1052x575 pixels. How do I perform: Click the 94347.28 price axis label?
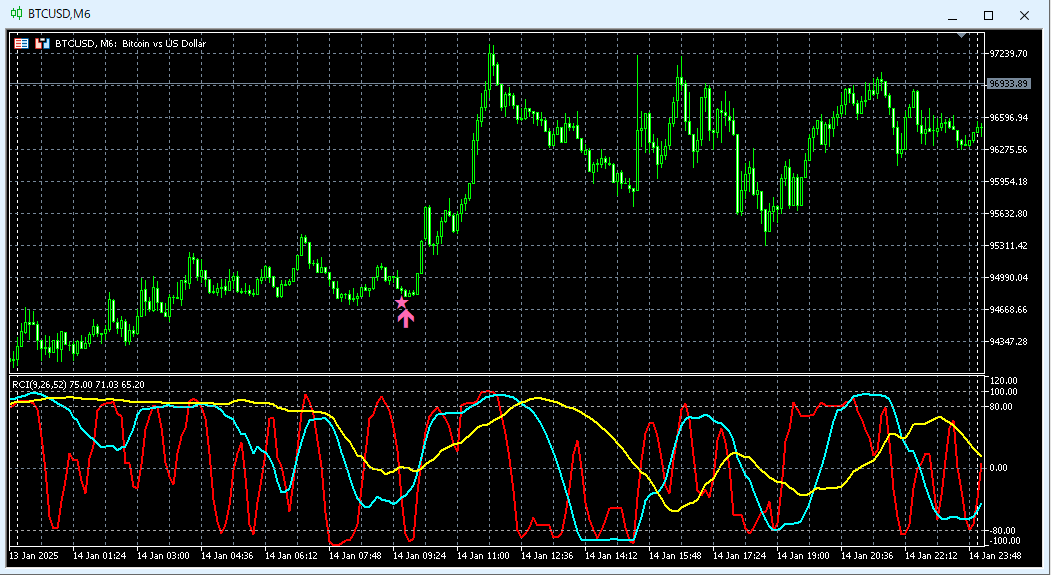pyautogui.click(x=1008, y=342)
